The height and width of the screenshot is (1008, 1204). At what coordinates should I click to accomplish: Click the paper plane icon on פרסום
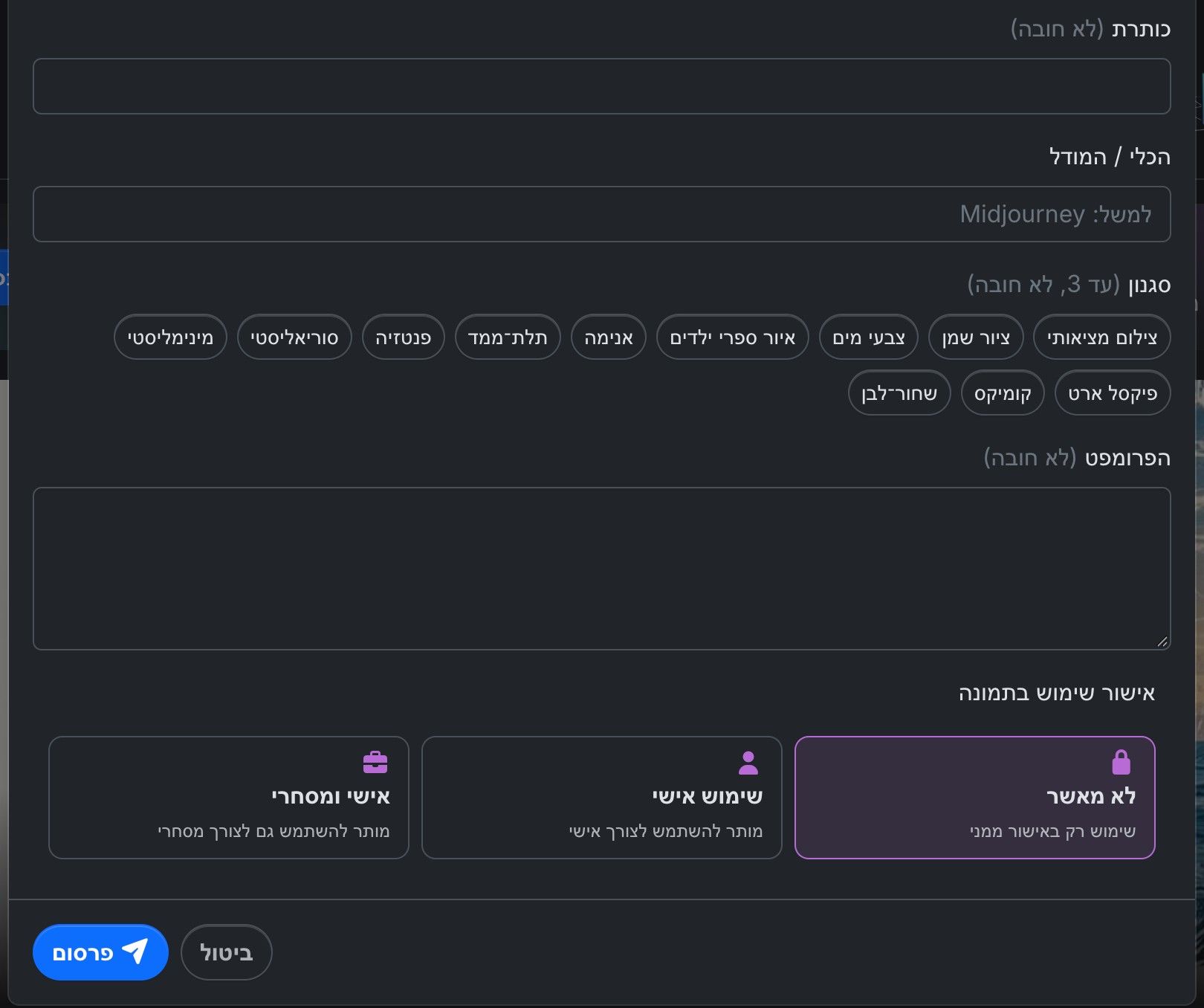click(135, 951)
